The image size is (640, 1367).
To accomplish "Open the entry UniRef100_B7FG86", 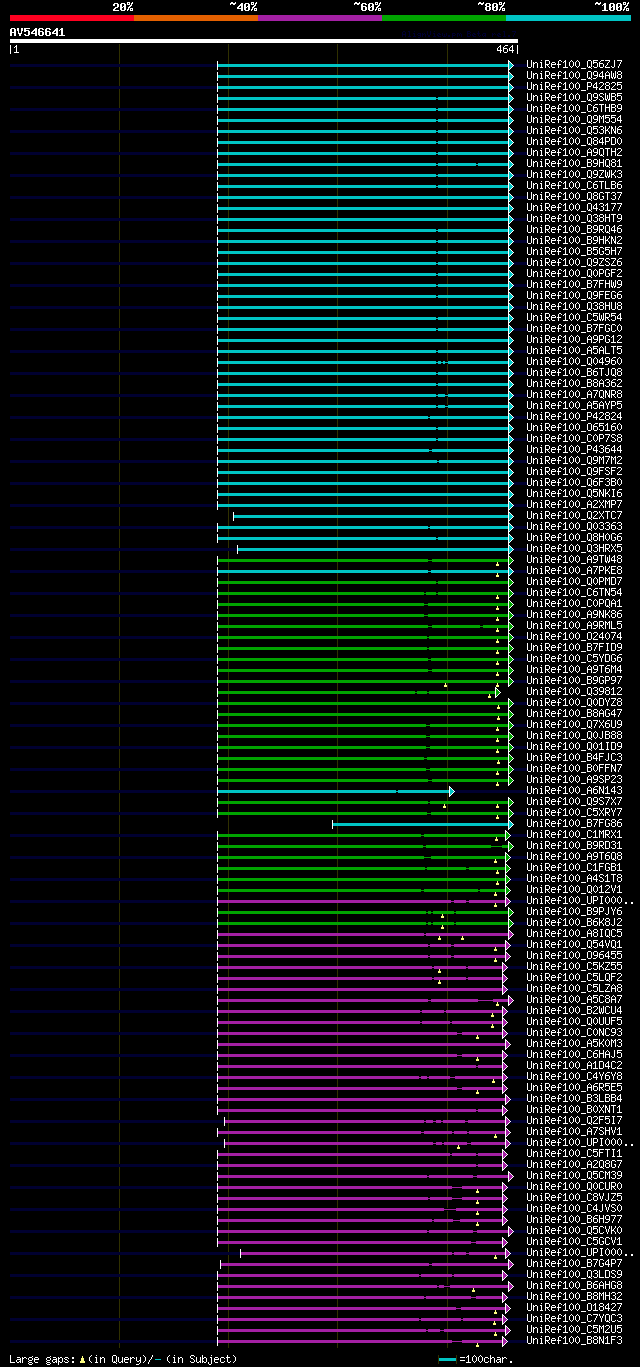I will point(574,823).
